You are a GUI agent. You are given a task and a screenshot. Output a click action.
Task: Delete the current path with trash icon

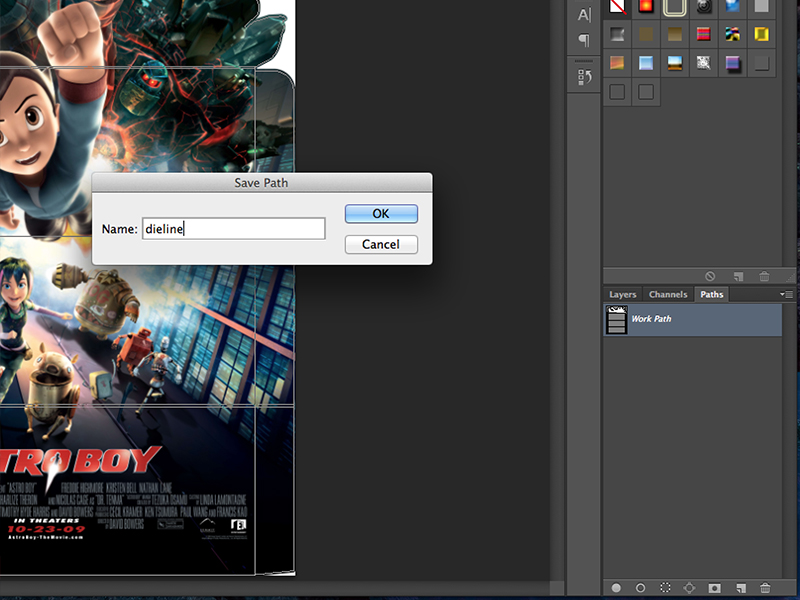765,588
